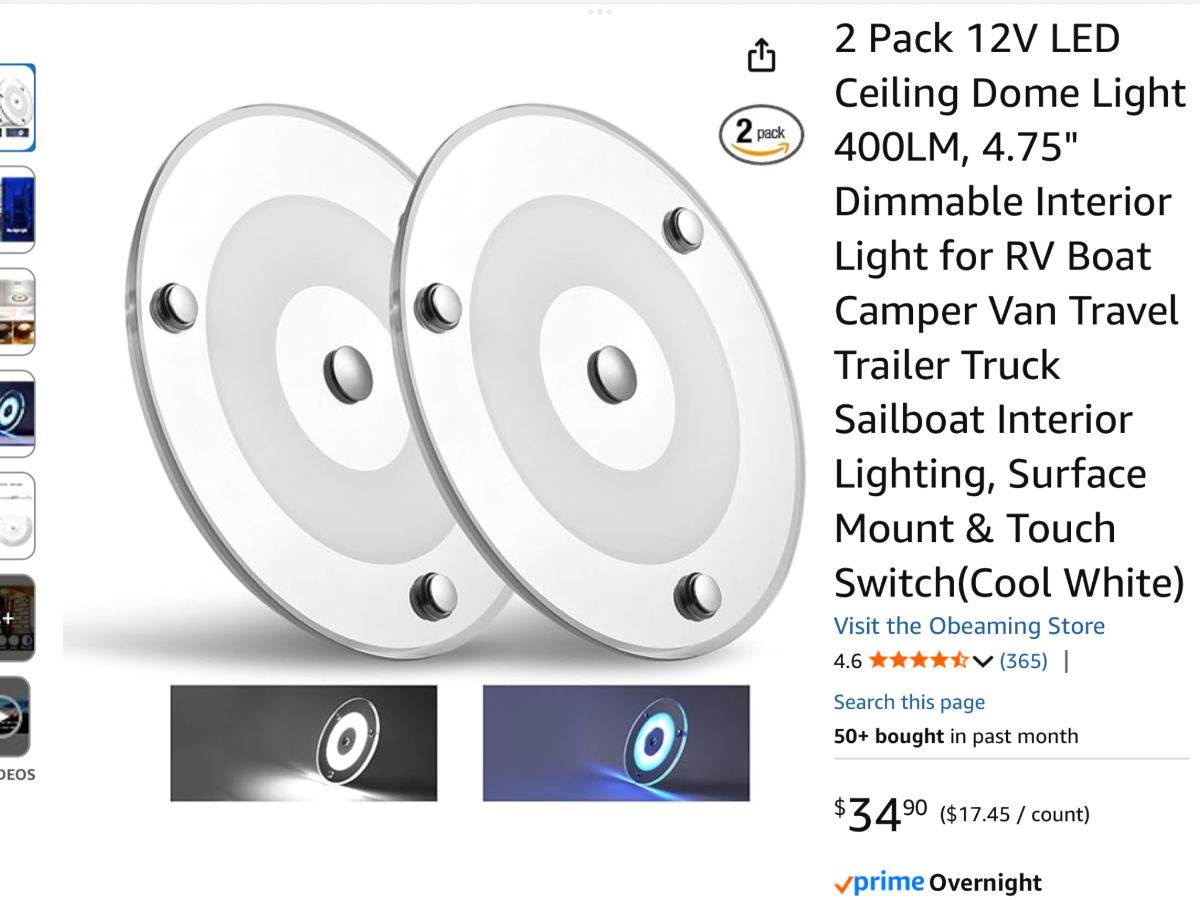Click the 2 pack badge icon
Image resolution: width=1200 pixels, height=900 pixels.
point(761,135)
